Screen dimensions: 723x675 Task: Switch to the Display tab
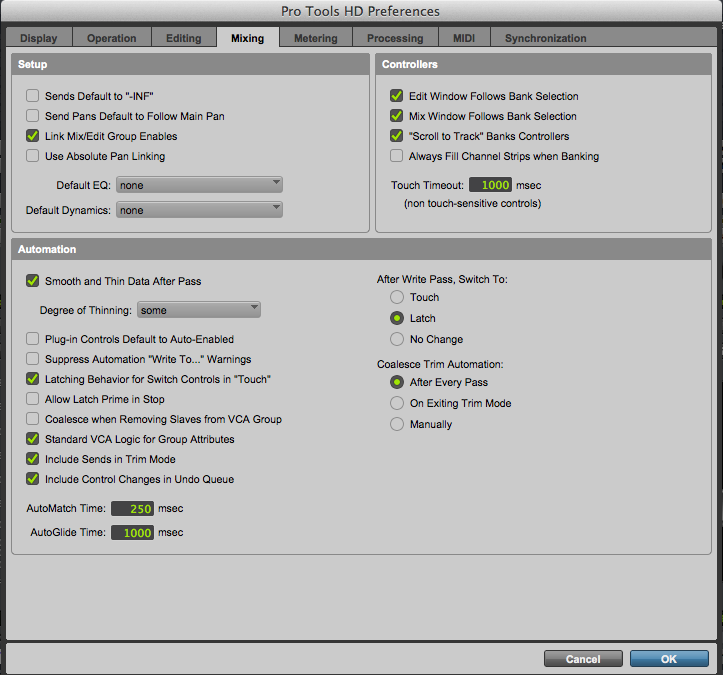tap(39, 38)
